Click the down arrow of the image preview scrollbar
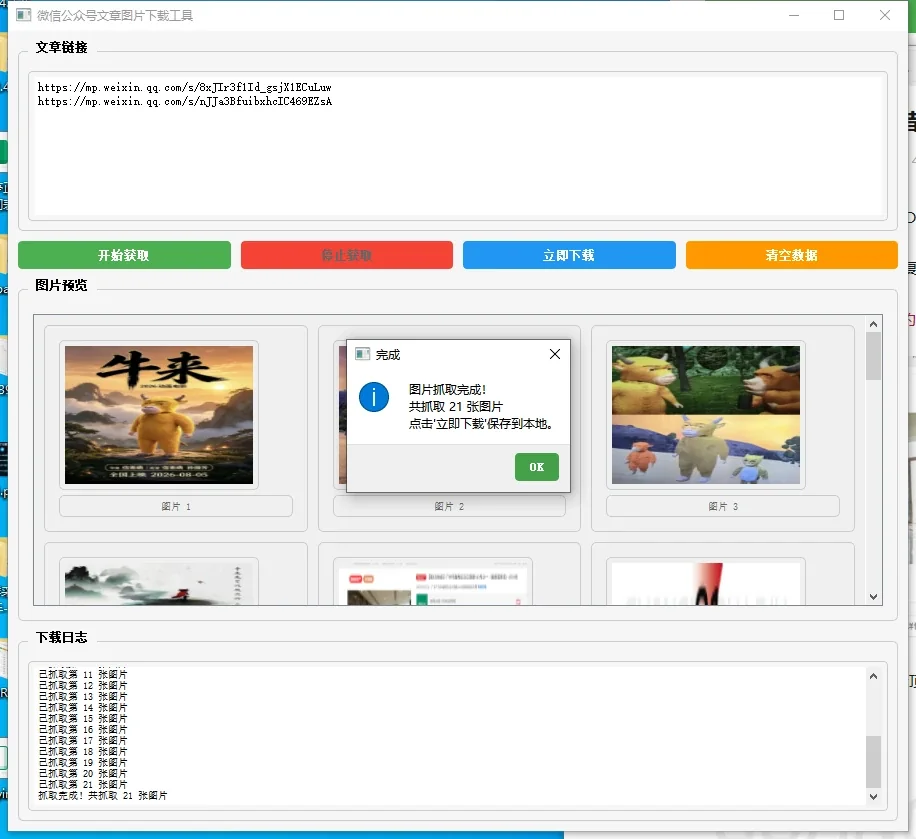Screen dimensions: 916x839 873,597
